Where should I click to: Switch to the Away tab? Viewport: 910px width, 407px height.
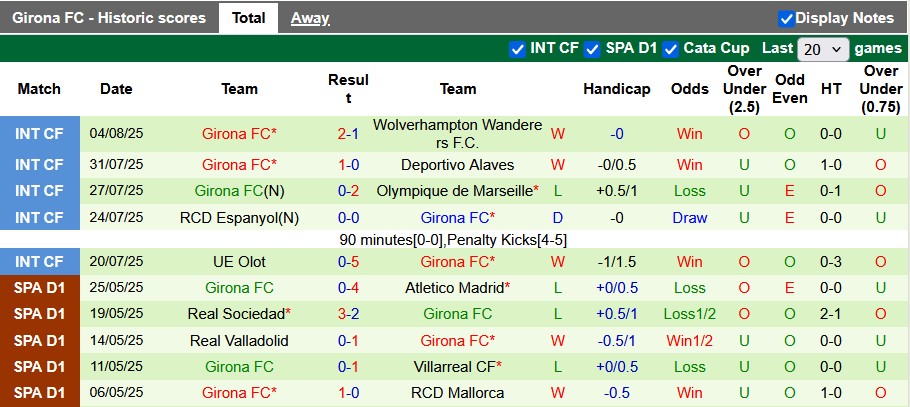pos(310,18)
